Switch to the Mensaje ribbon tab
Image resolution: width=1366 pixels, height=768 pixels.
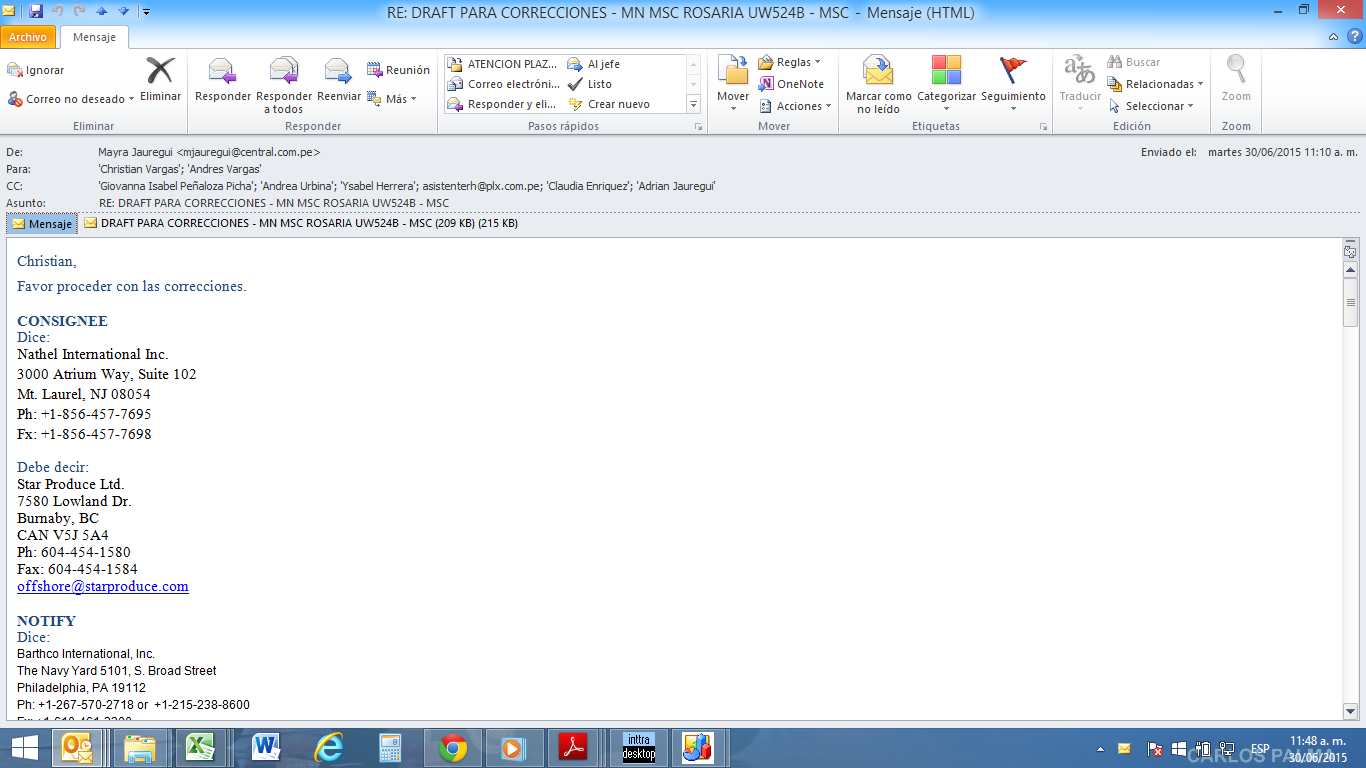94,37
